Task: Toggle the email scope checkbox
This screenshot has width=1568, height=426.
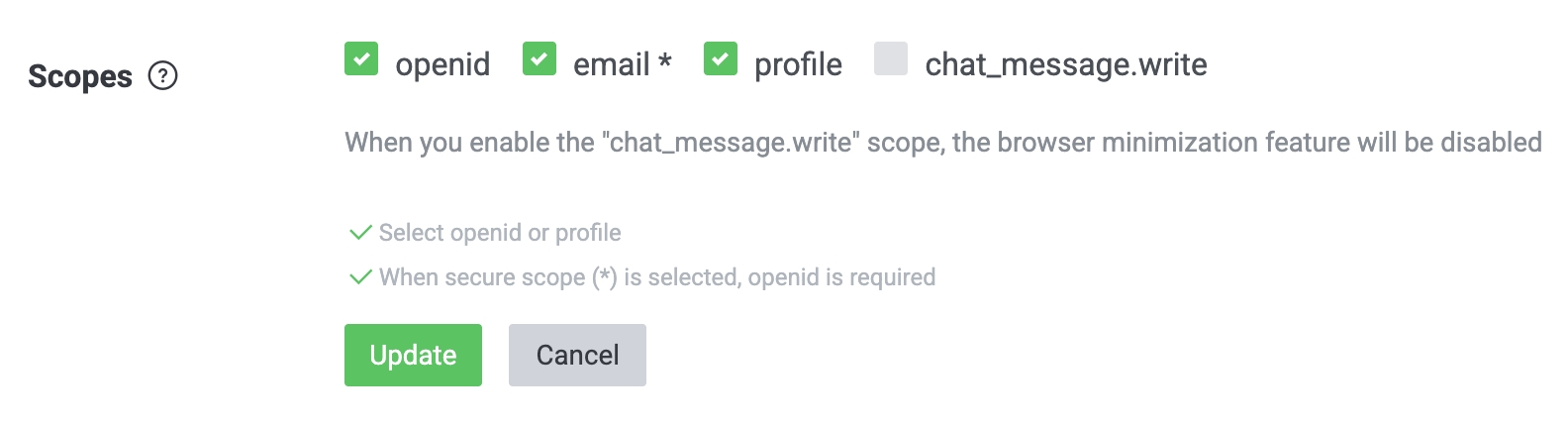Action: (539, 59)
